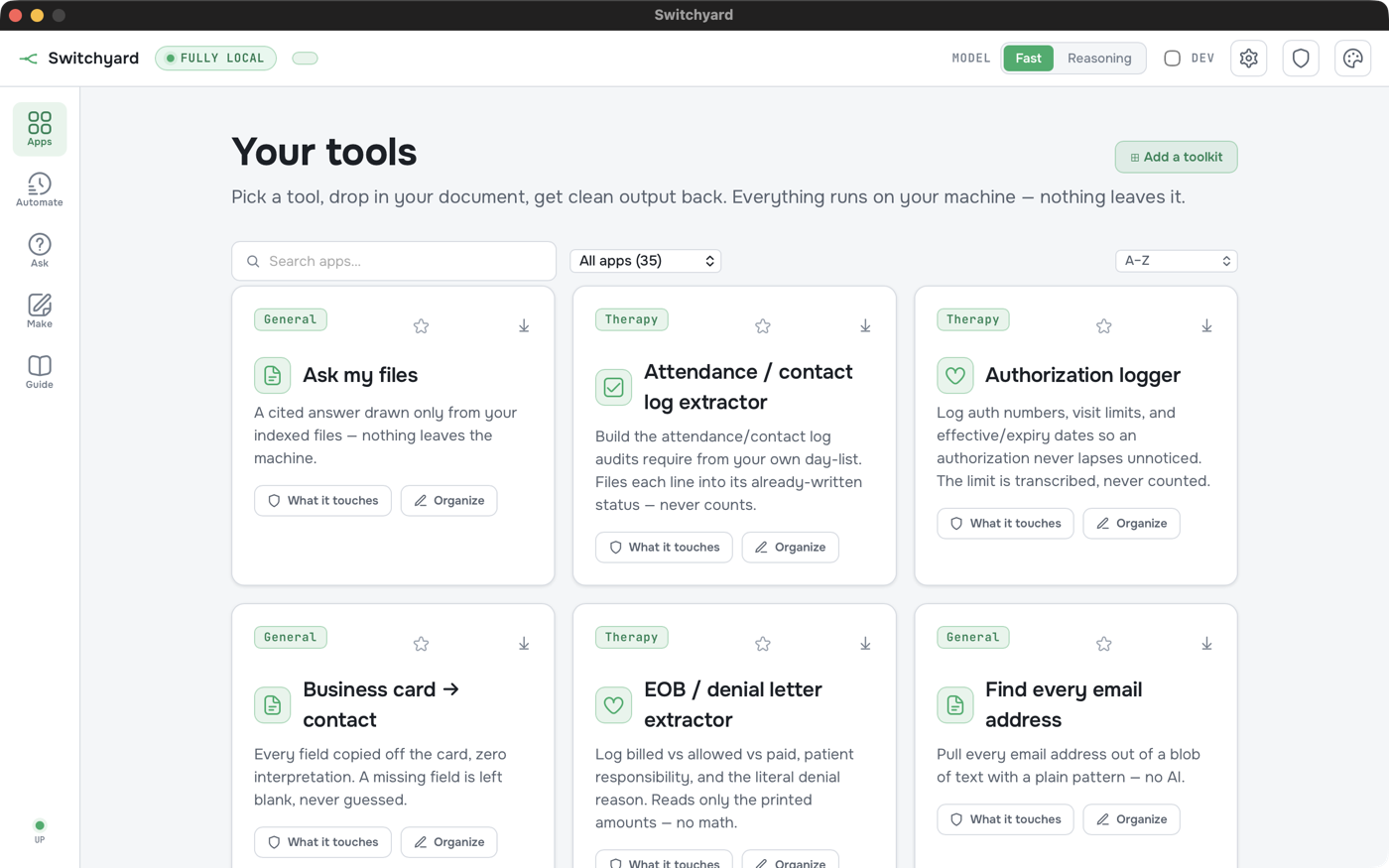The width and height of the screenshot is (1389, 868).
Task: Click the Therapy tag on Authorization logger
Action: pos(973,319)
